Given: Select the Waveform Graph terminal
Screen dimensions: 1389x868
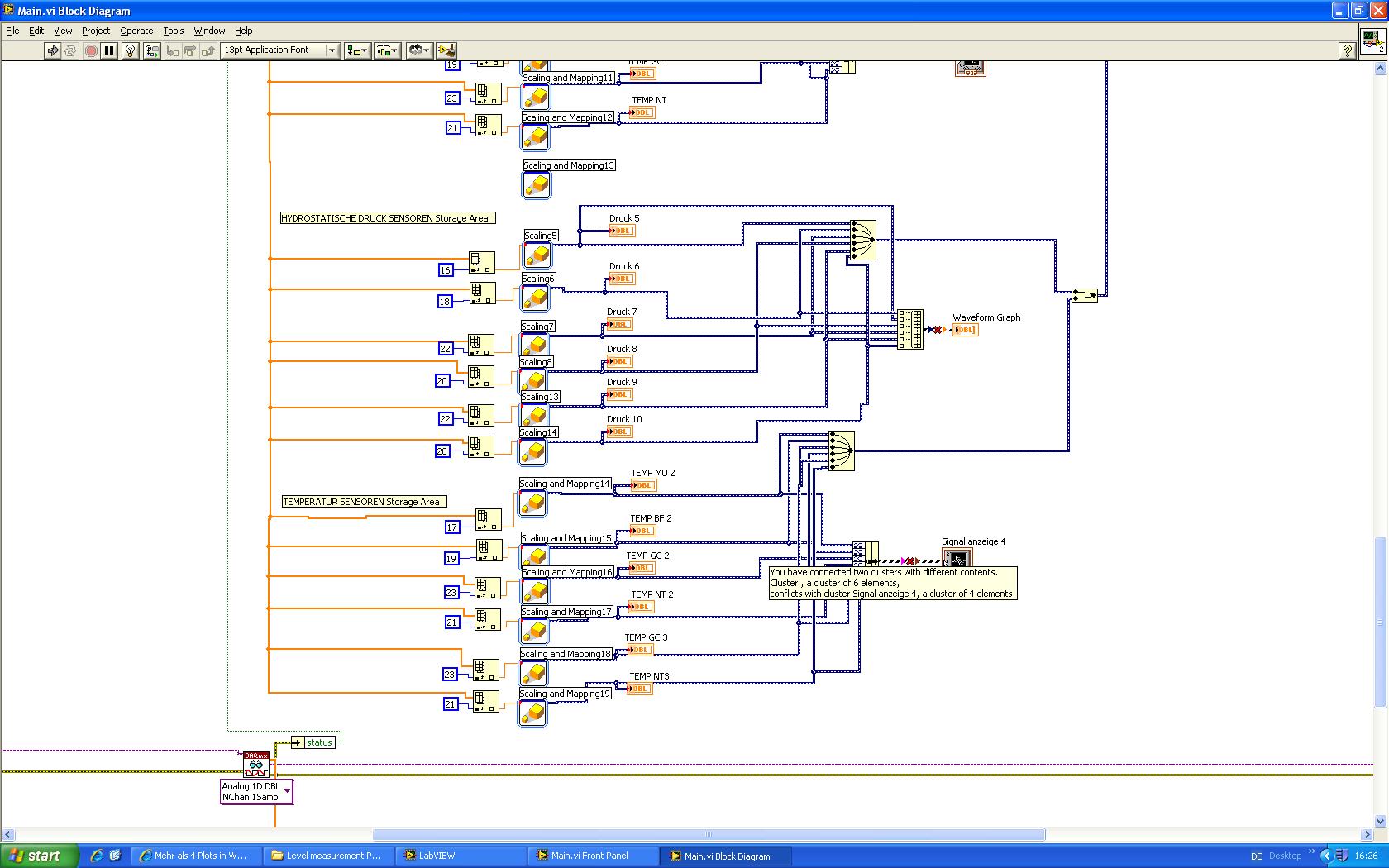Looking at the screenshot, I should (x=965, y=330).
